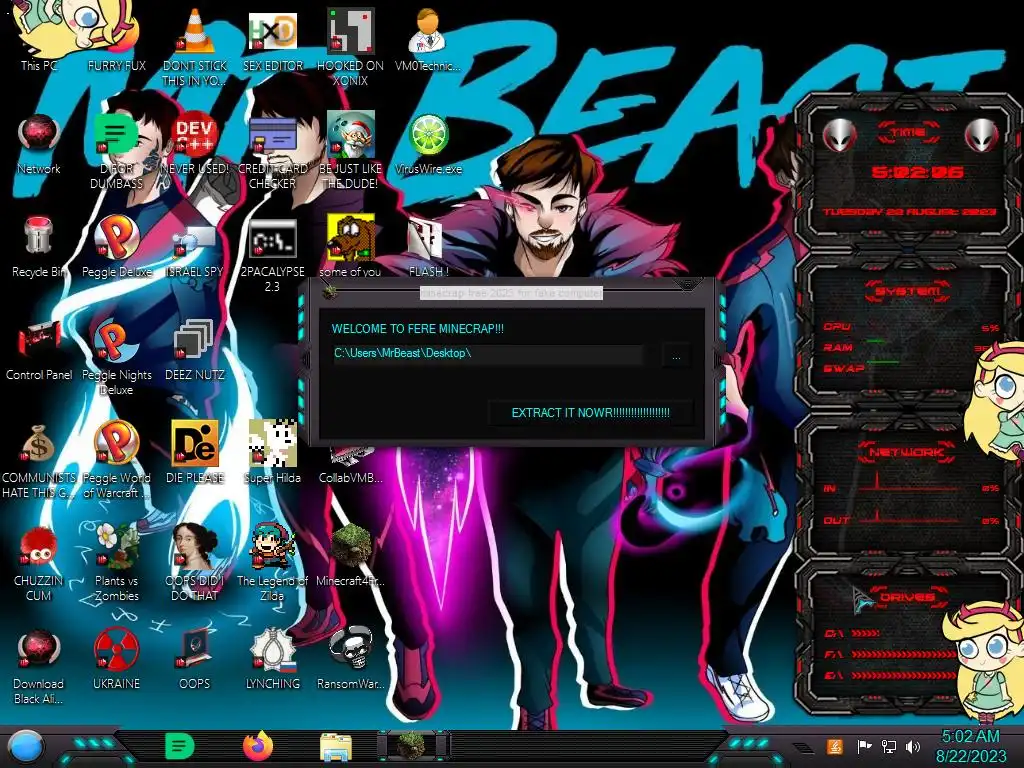
Task: Click EXTRACT IT NOWR button
Action: pos(590,413)
